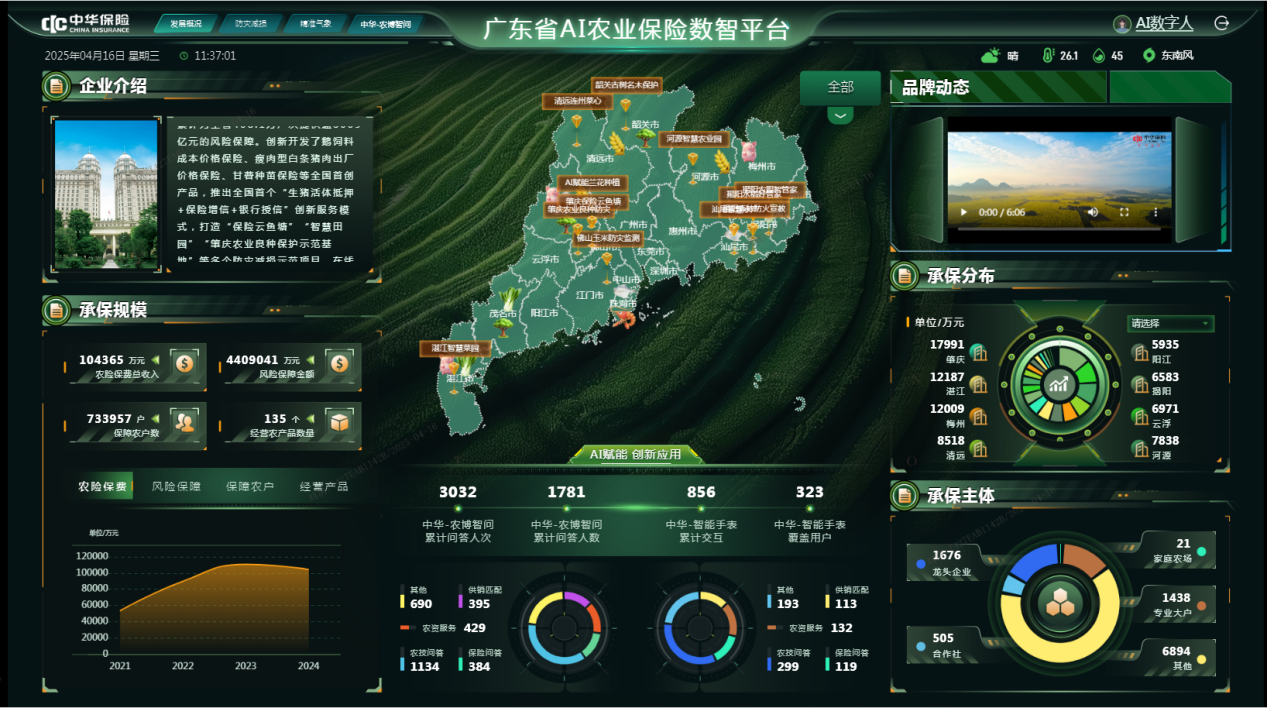Switch to the 风险保障 tab
1267x708 pixels.
[x=176, y=487]
